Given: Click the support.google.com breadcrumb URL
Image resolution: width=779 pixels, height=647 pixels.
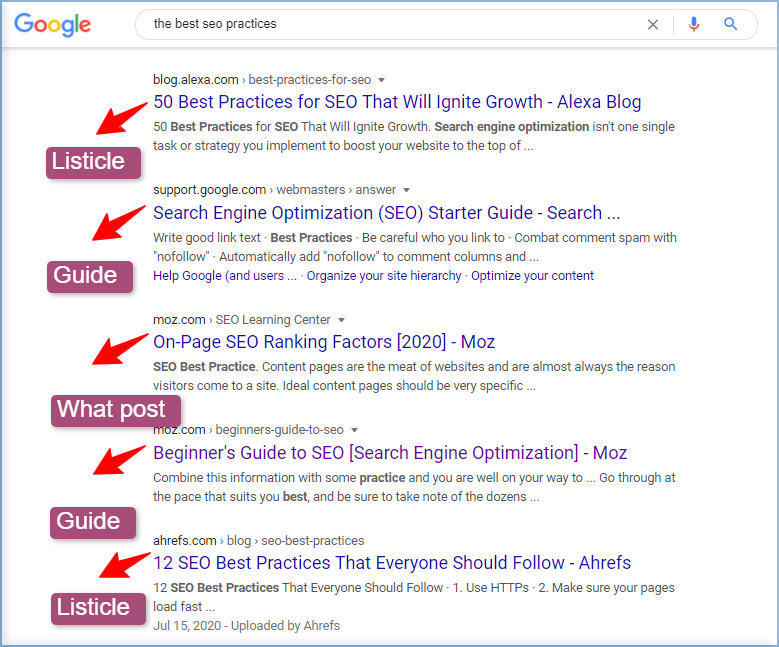Looking at the screenshot, I should point(274,190).
